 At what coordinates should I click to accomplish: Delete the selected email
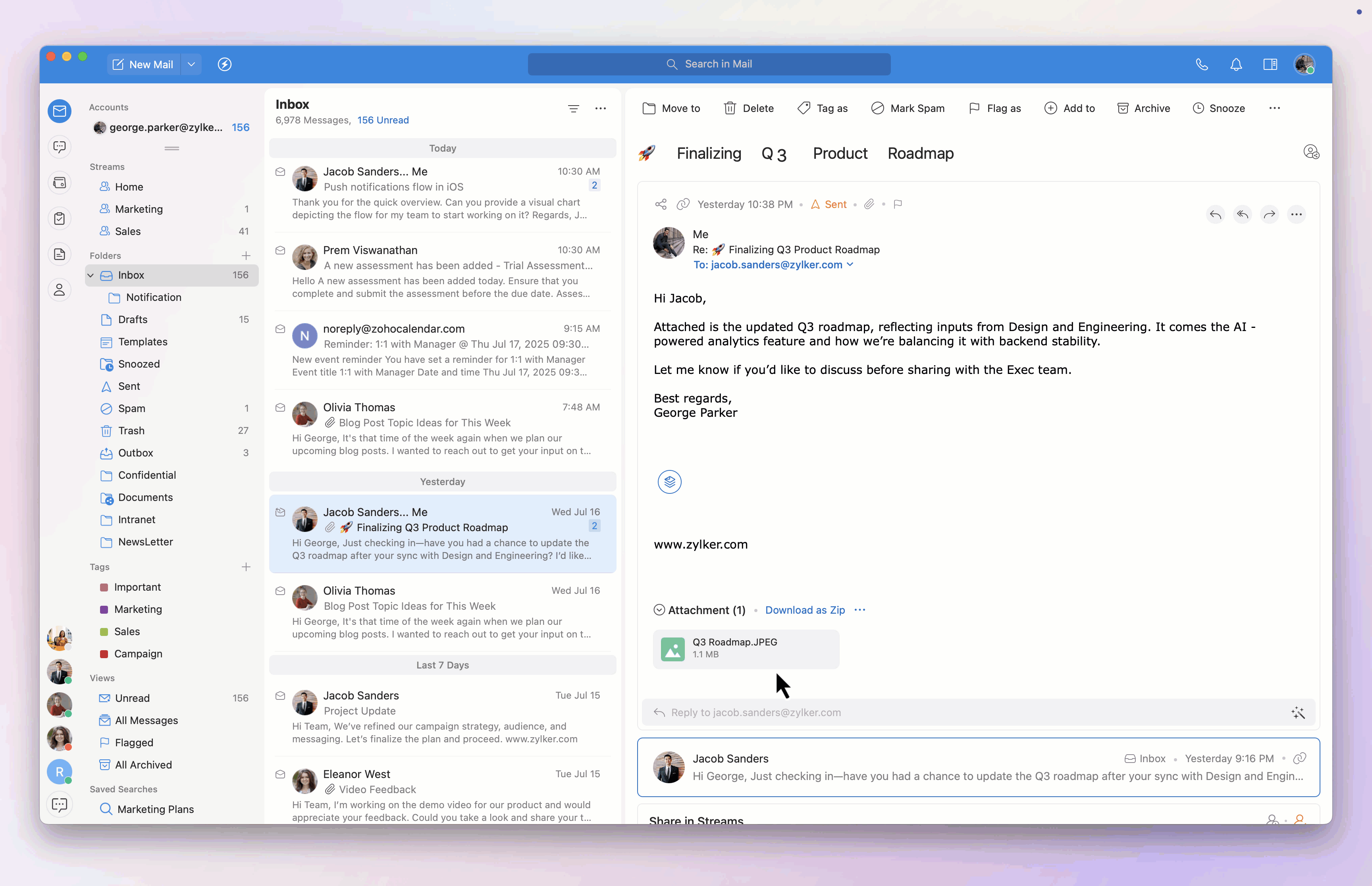click(x=748, y=108)
